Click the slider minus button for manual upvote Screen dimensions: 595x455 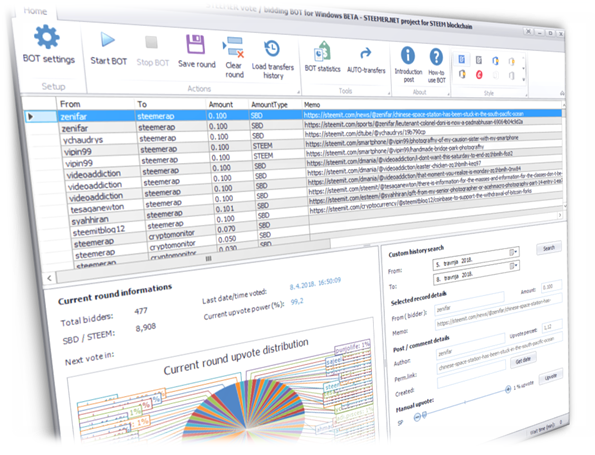coord(417,417)
